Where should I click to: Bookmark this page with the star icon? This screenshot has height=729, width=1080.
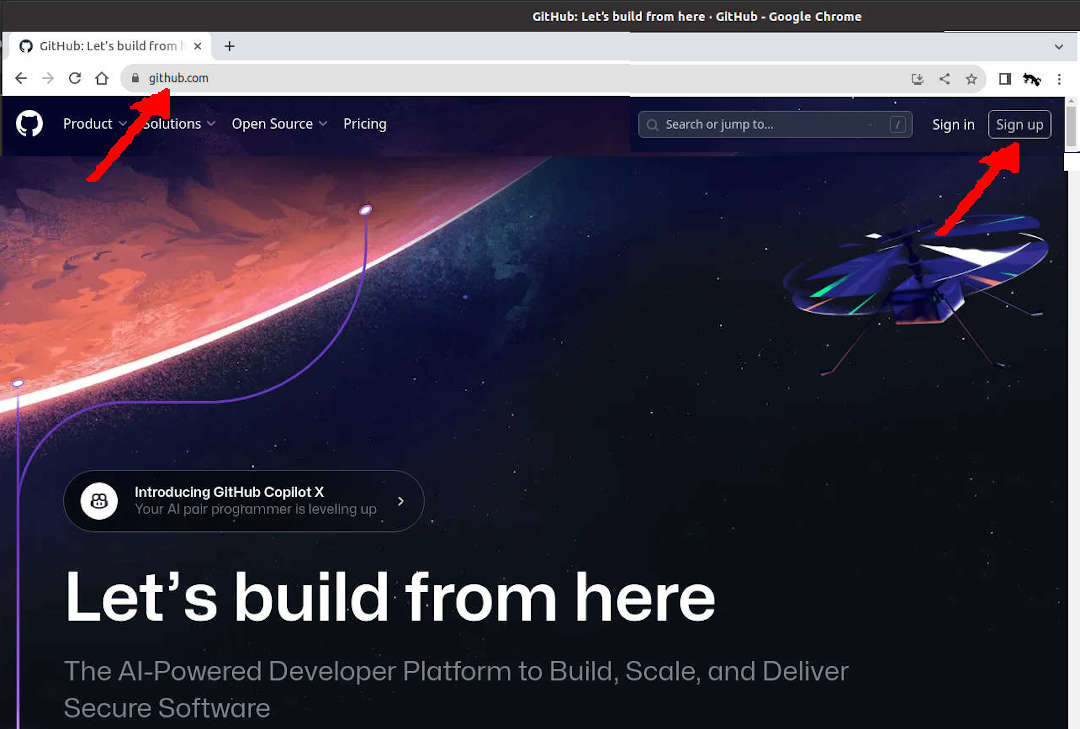971,79
